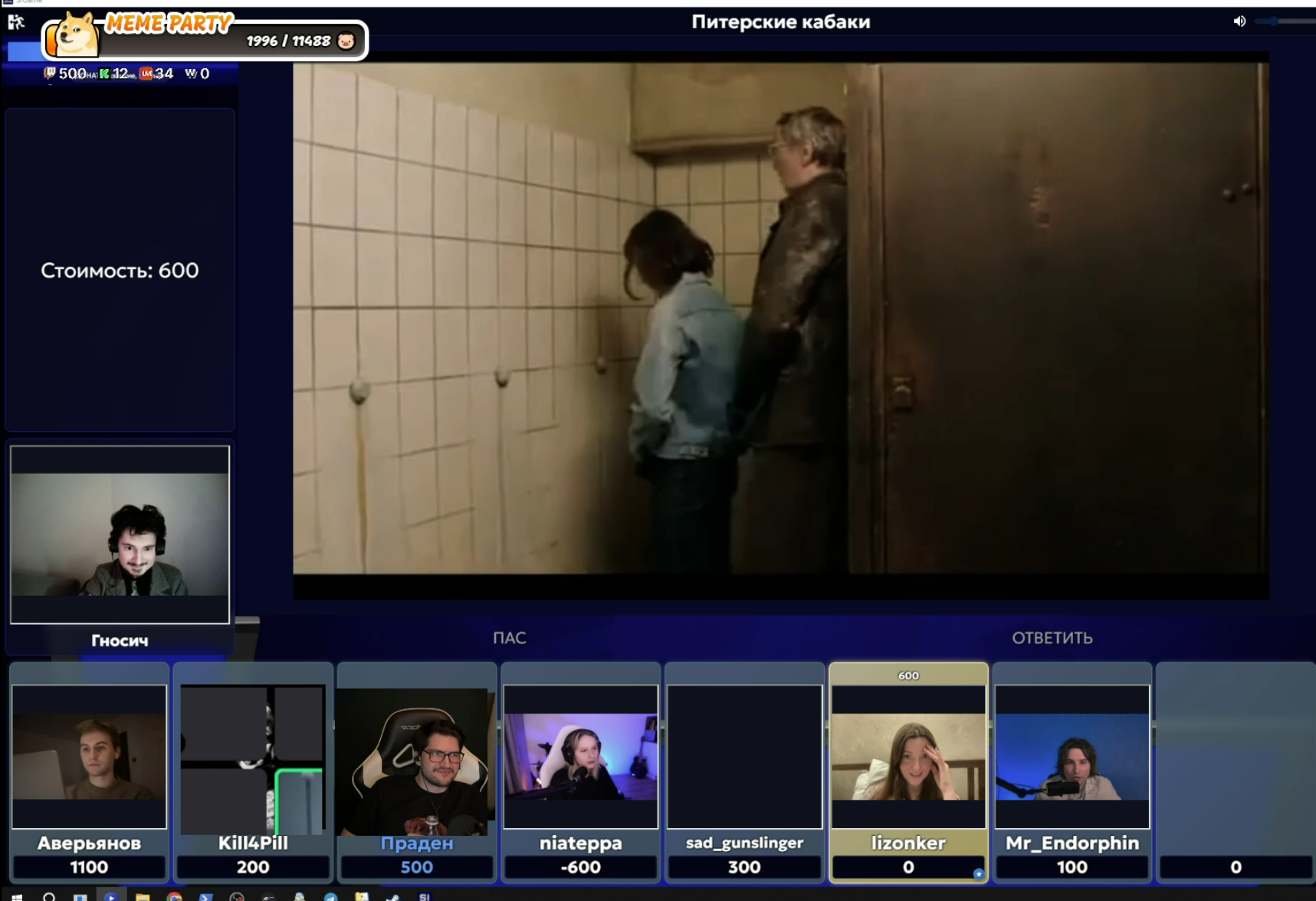Click the host name Гносич
Viewport: 1316px width, 901px height.
tap(120, 640)
